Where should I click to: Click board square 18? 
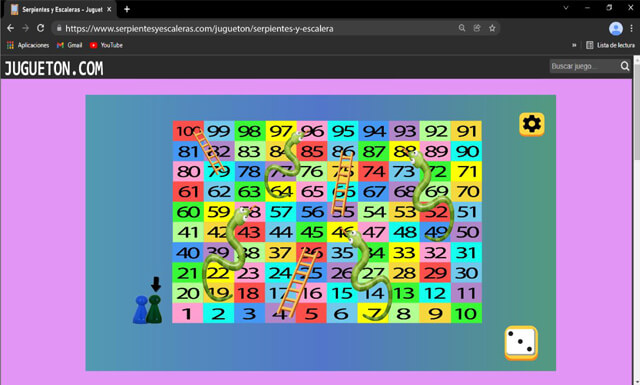(249, 293)
